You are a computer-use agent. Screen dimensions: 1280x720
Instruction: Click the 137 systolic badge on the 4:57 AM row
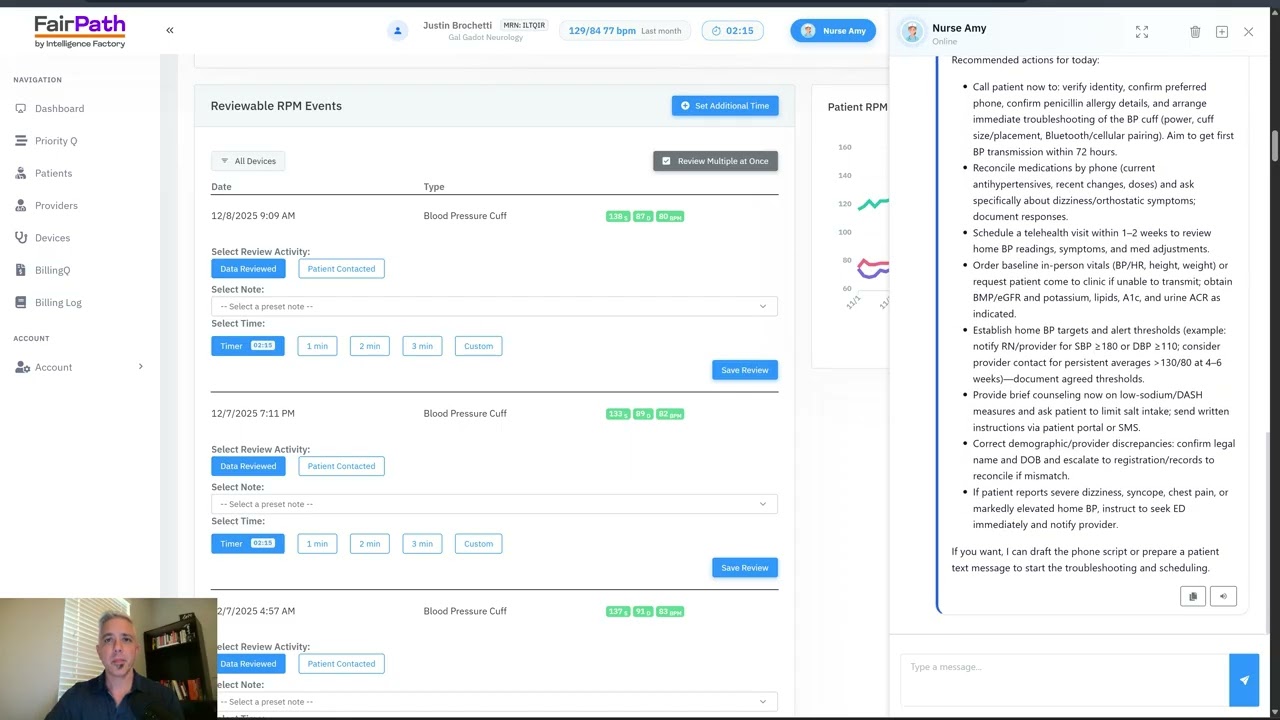tap(617, 612)
